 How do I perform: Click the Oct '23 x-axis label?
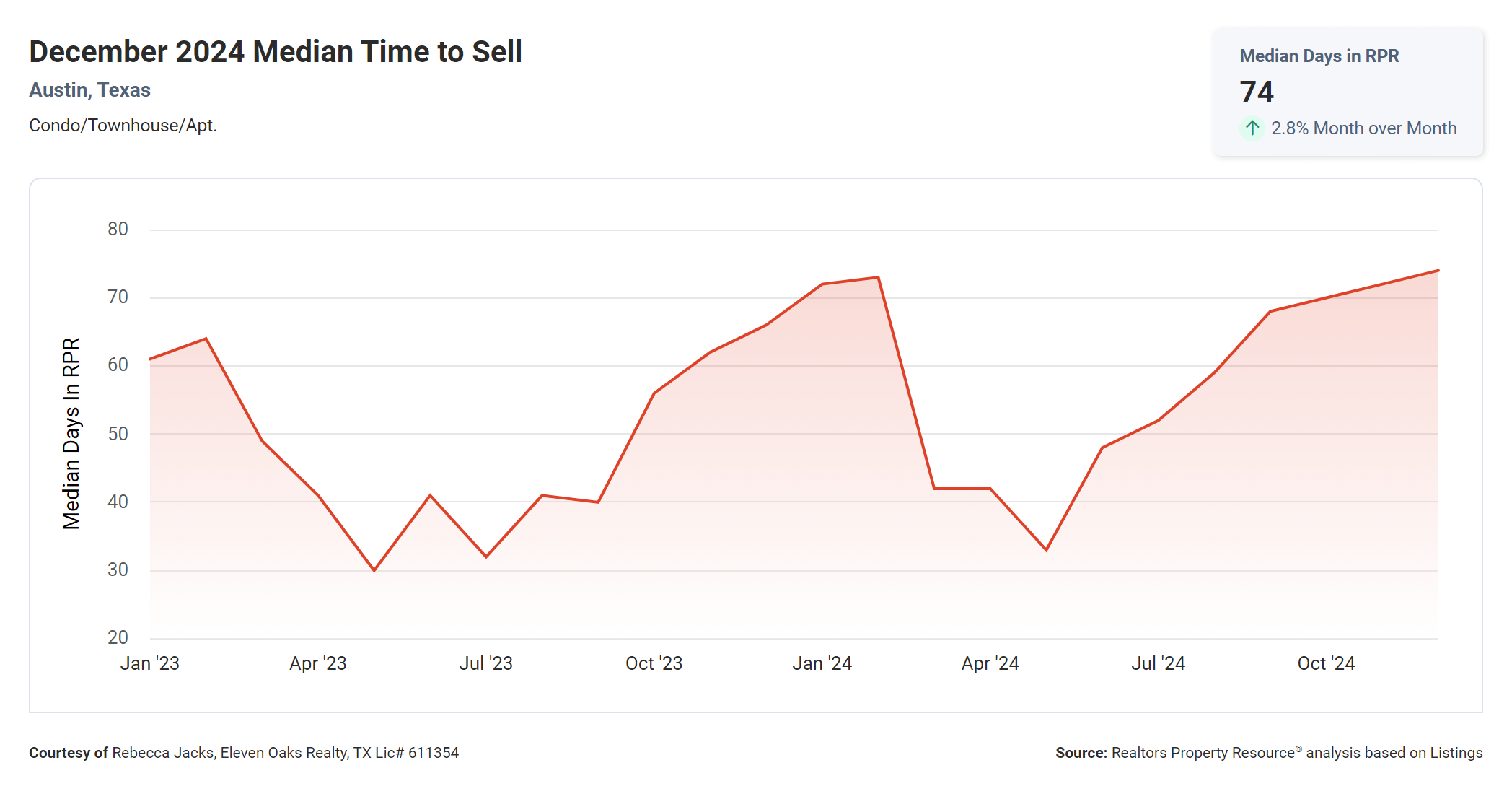tap(654, 663)
